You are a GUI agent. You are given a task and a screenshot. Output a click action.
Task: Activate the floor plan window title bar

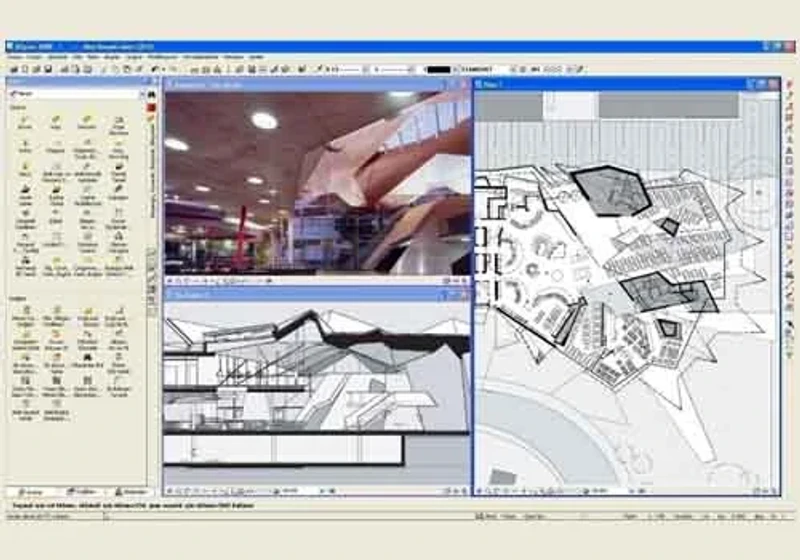pyautogui.click(x=627, y=84)
